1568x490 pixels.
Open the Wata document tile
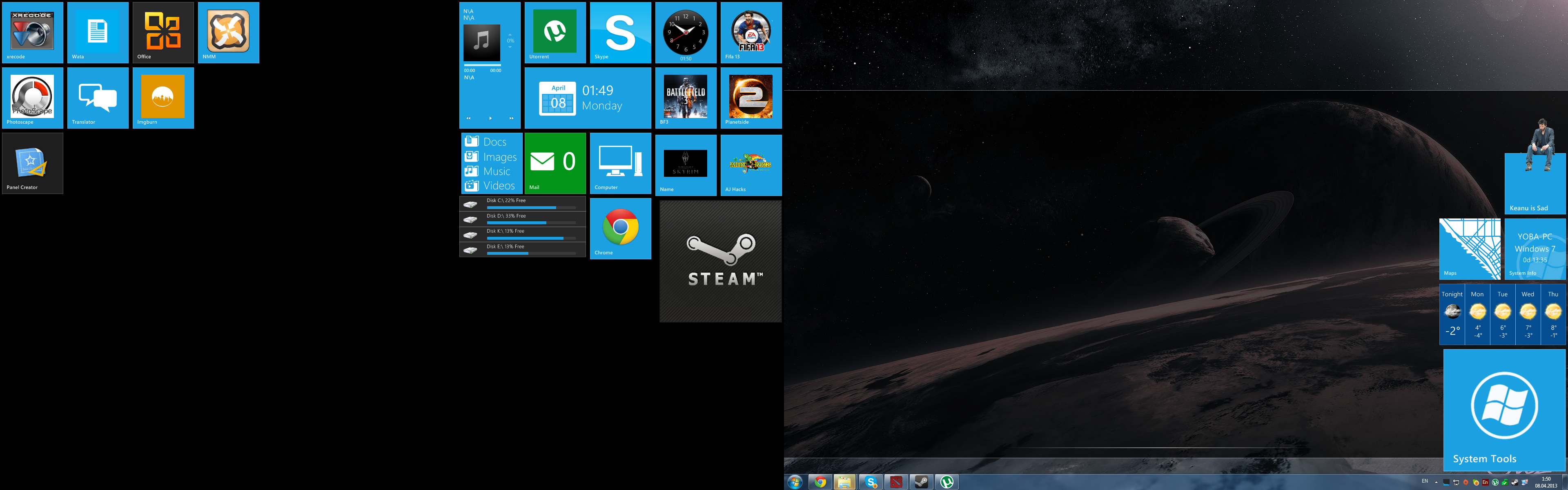(98, 32)
